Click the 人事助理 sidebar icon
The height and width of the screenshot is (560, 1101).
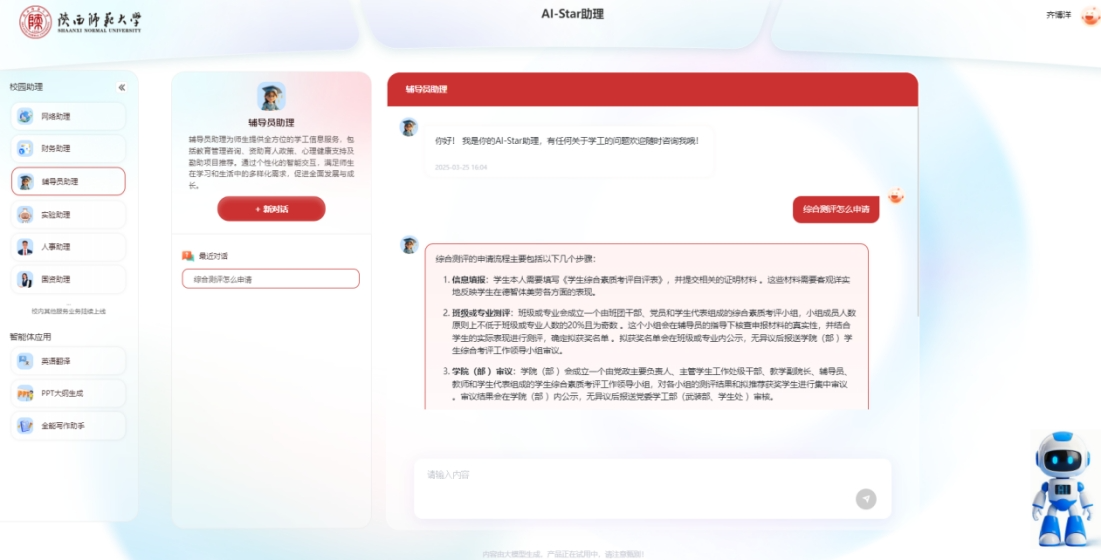point(25,247)
